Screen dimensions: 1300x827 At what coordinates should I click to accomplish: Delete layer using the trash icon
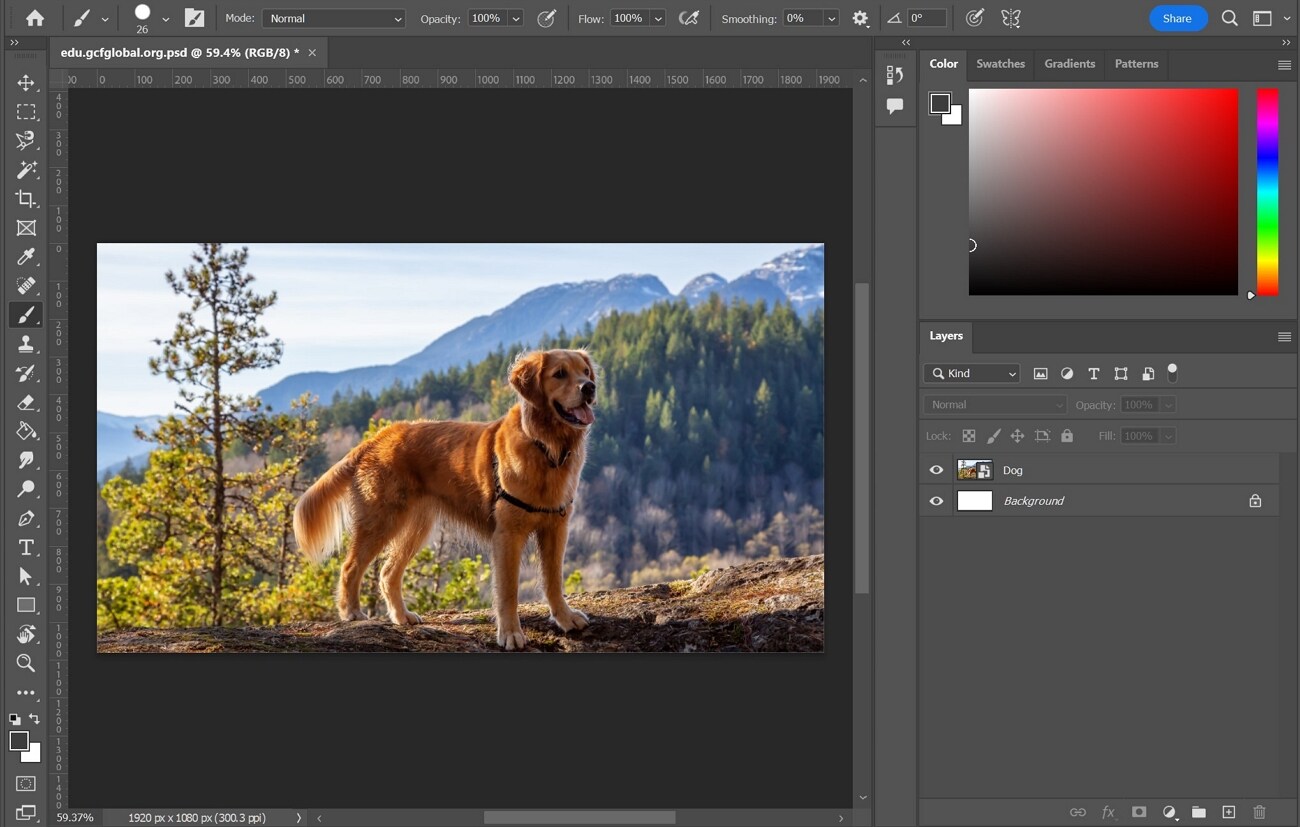pos(1259,812)
